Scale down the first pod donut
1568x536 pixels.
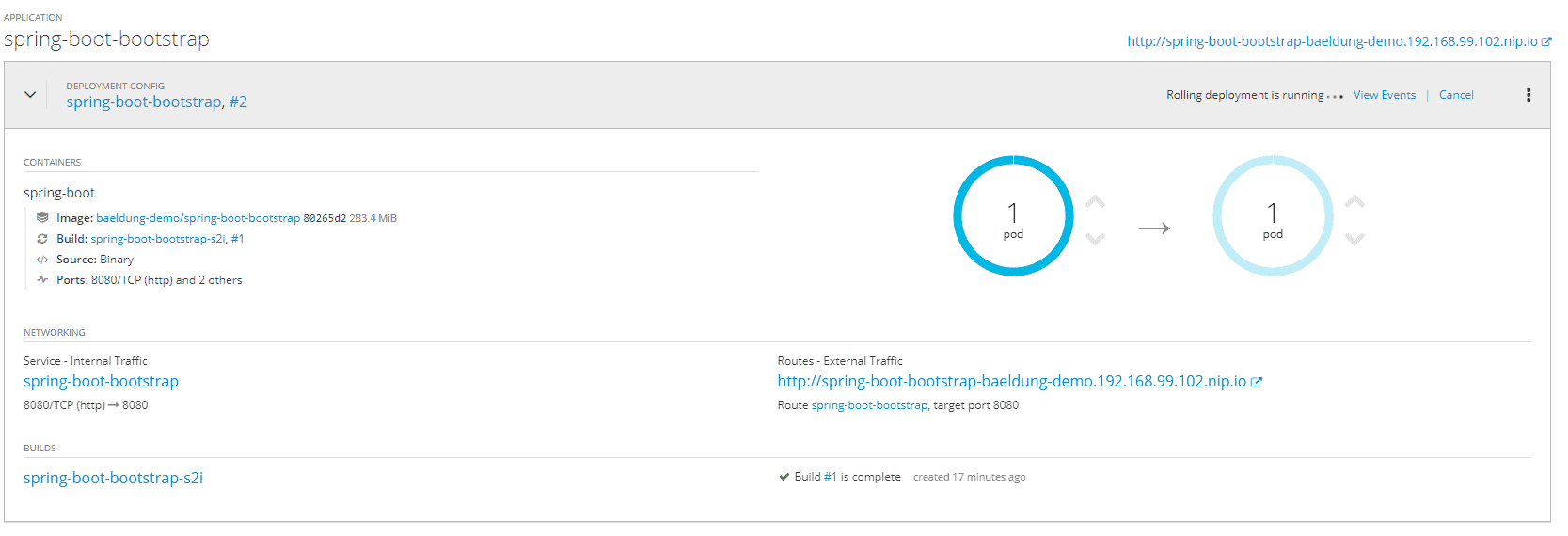[x=1095, y=239]
